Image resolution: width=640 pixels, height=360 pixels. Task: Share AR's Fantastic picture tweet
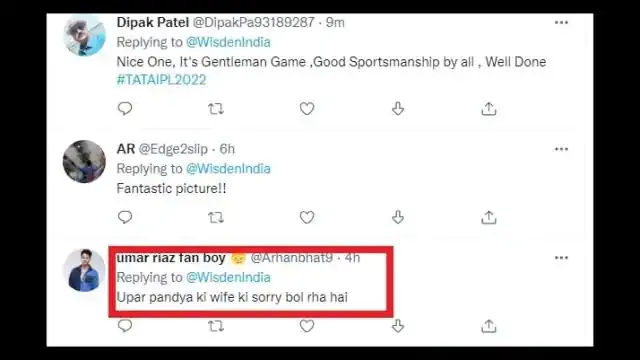(489, 217)
